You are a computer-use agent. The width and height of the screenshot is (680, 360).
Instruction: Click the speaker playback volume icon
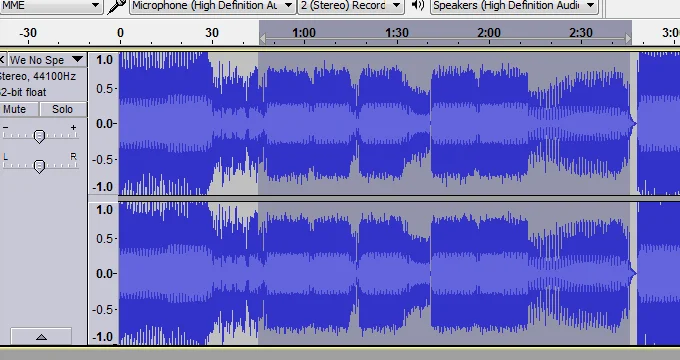click(418, 5)
